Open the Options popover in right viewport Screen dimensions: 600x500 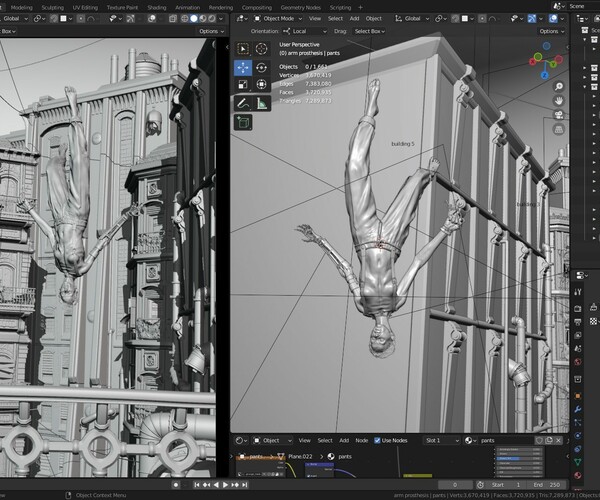[x=550, y=31]
